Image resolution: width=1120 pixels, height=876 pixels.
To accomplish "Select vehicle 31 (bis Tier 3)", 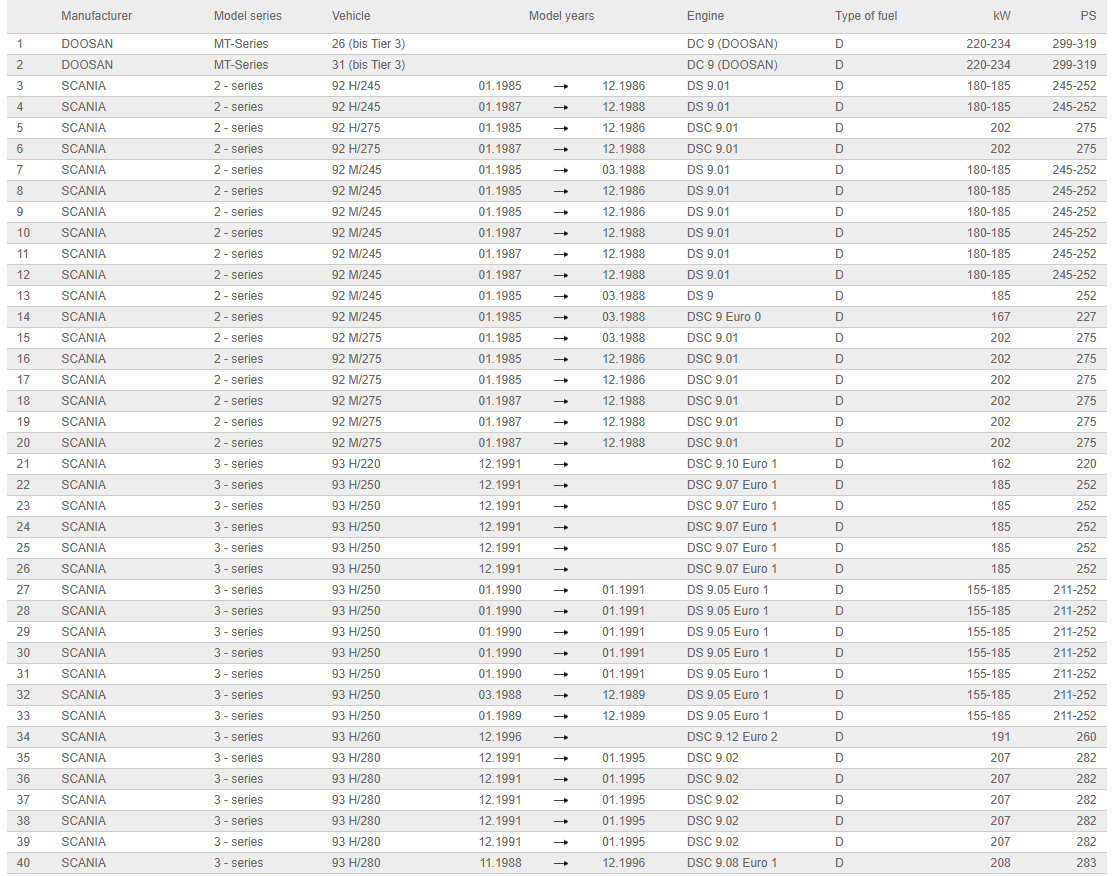I will [368, 65].
